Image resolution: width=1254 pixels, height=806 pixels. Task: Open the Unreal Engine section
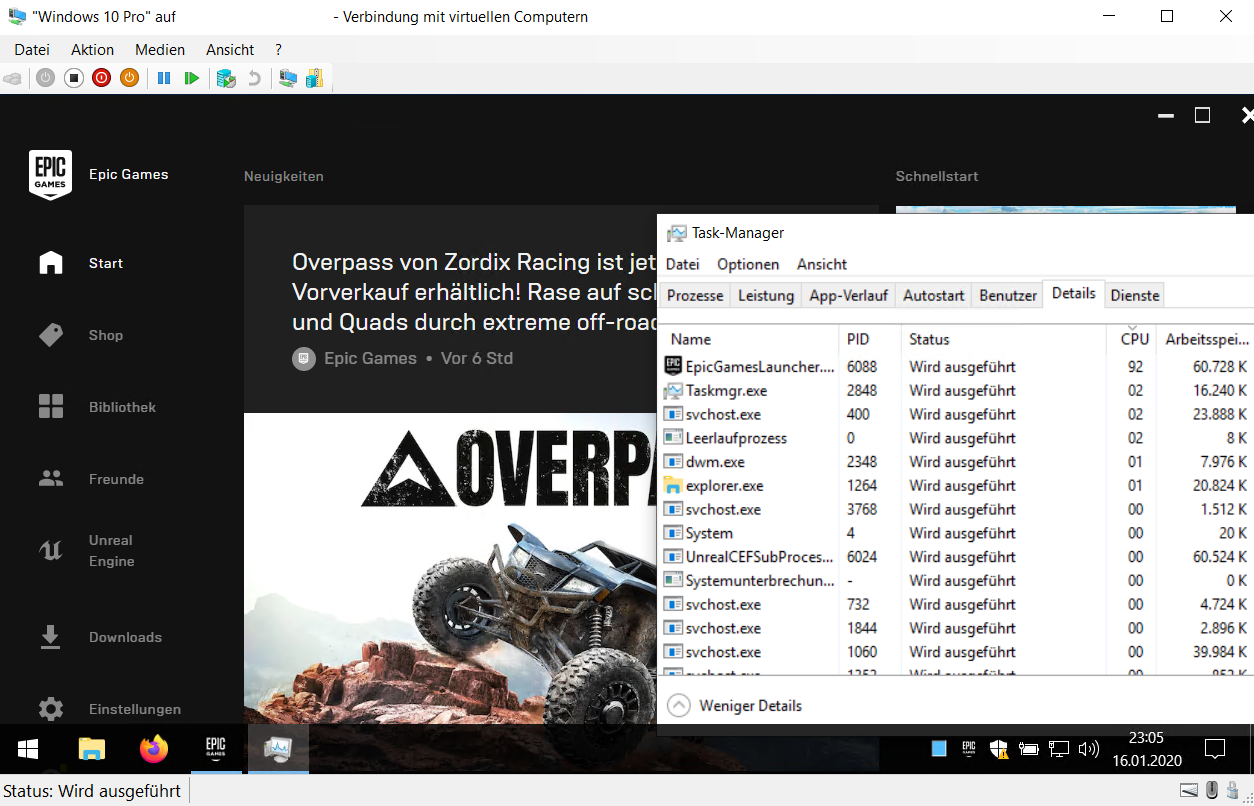(111, 551)
